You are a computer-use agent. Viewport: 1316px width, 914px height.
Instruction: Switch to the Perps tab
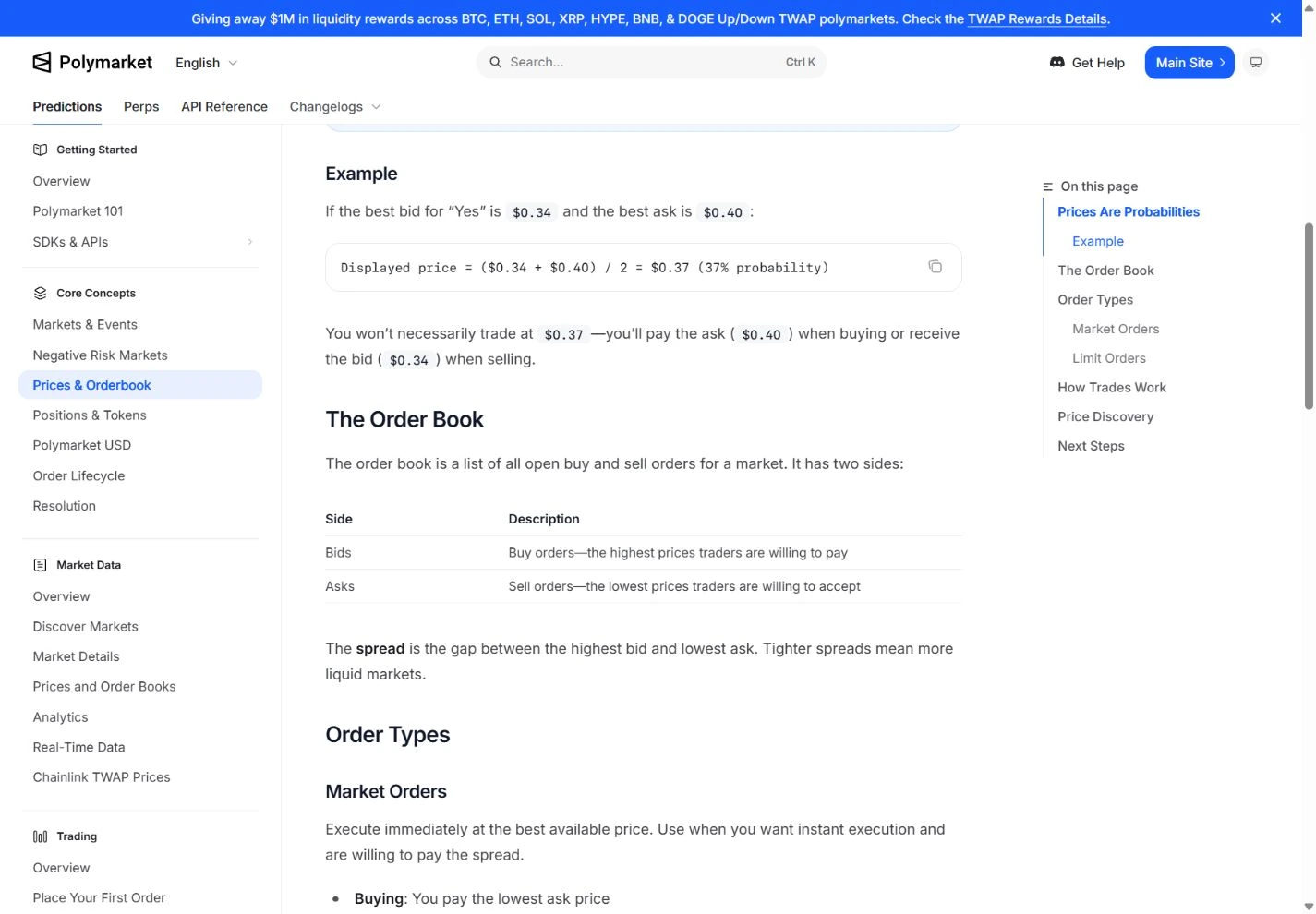point(141,107)
